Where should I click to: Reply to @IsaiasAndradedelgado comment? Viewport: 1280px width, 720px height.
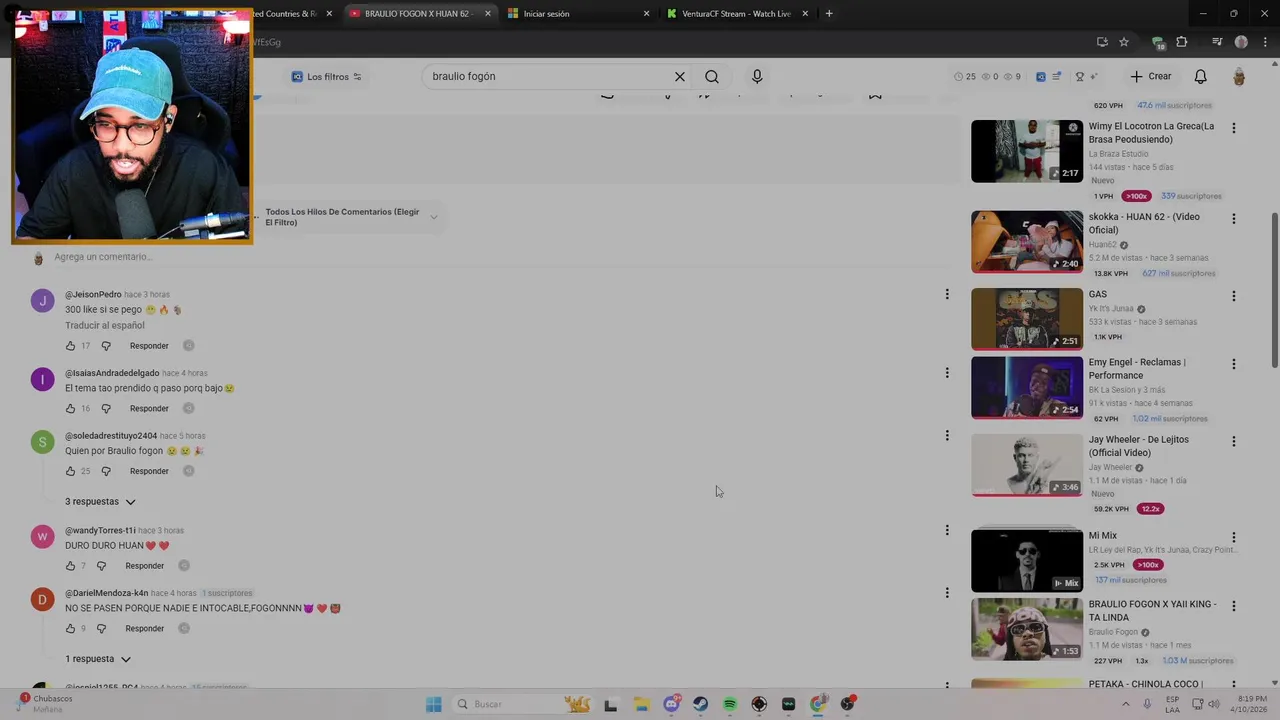pyautogui.click(x=149, y=409)
